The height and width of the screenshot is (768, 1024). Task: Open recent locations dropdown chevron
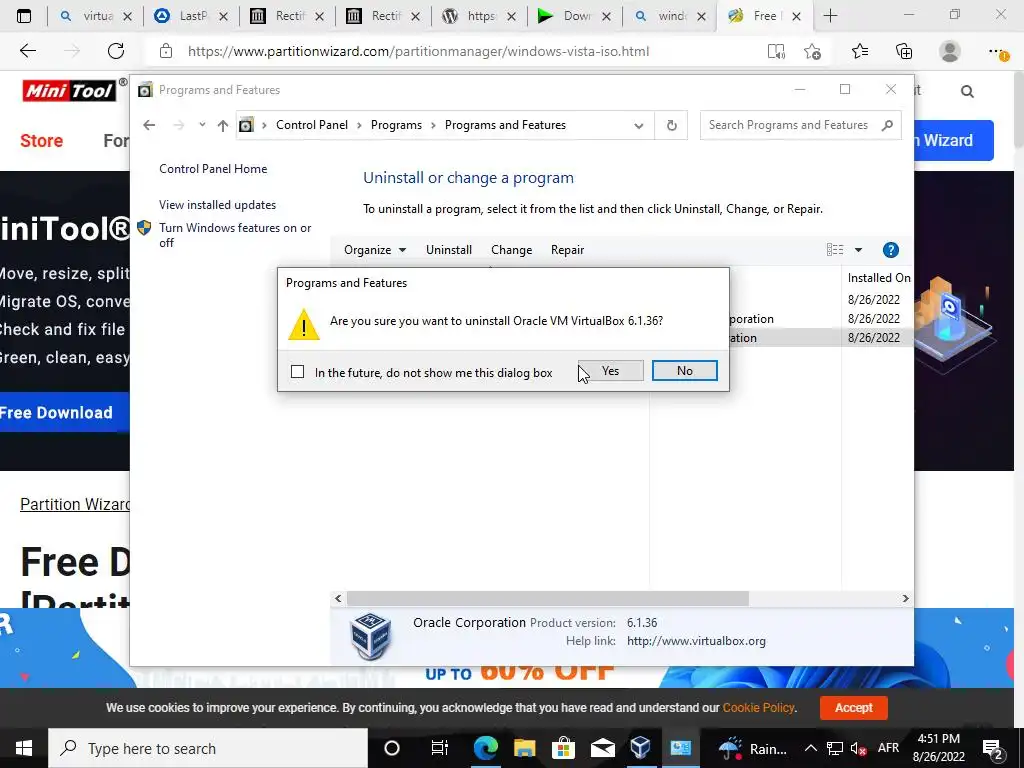point(202,125)
